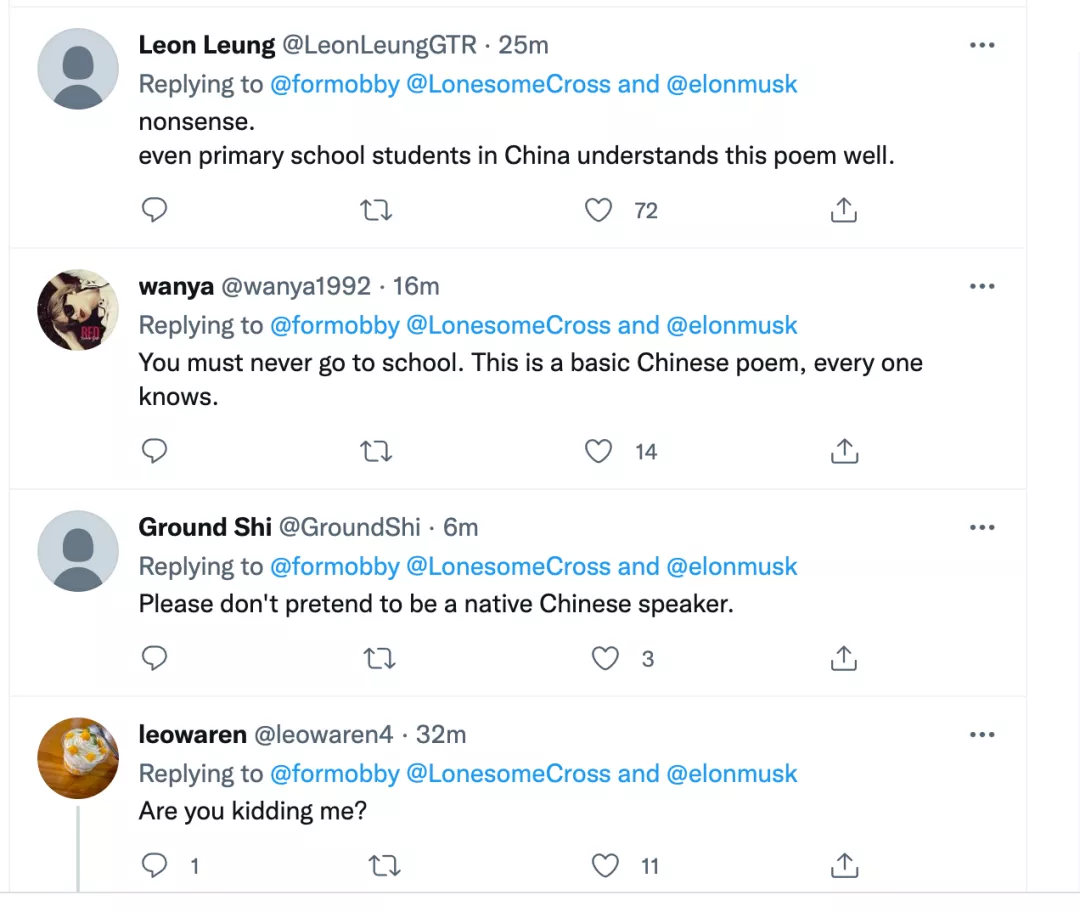Retweet Leon Leung's nonsense tweet

(x=376, y=210)
